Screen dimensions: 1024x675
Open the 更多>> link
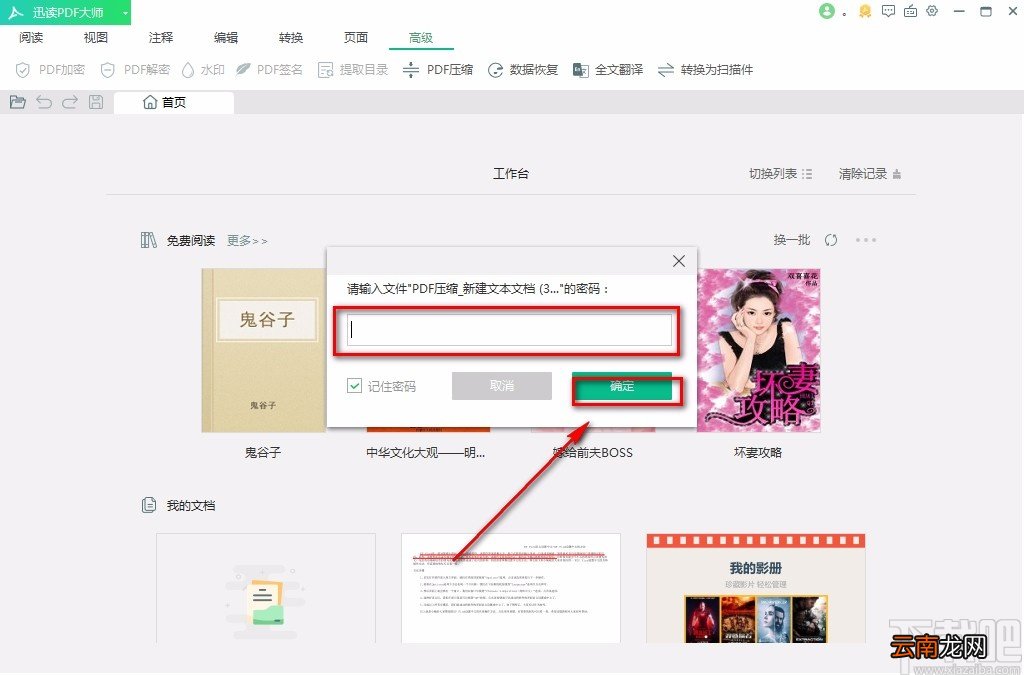pyautogui.click(x=247, y=241)
